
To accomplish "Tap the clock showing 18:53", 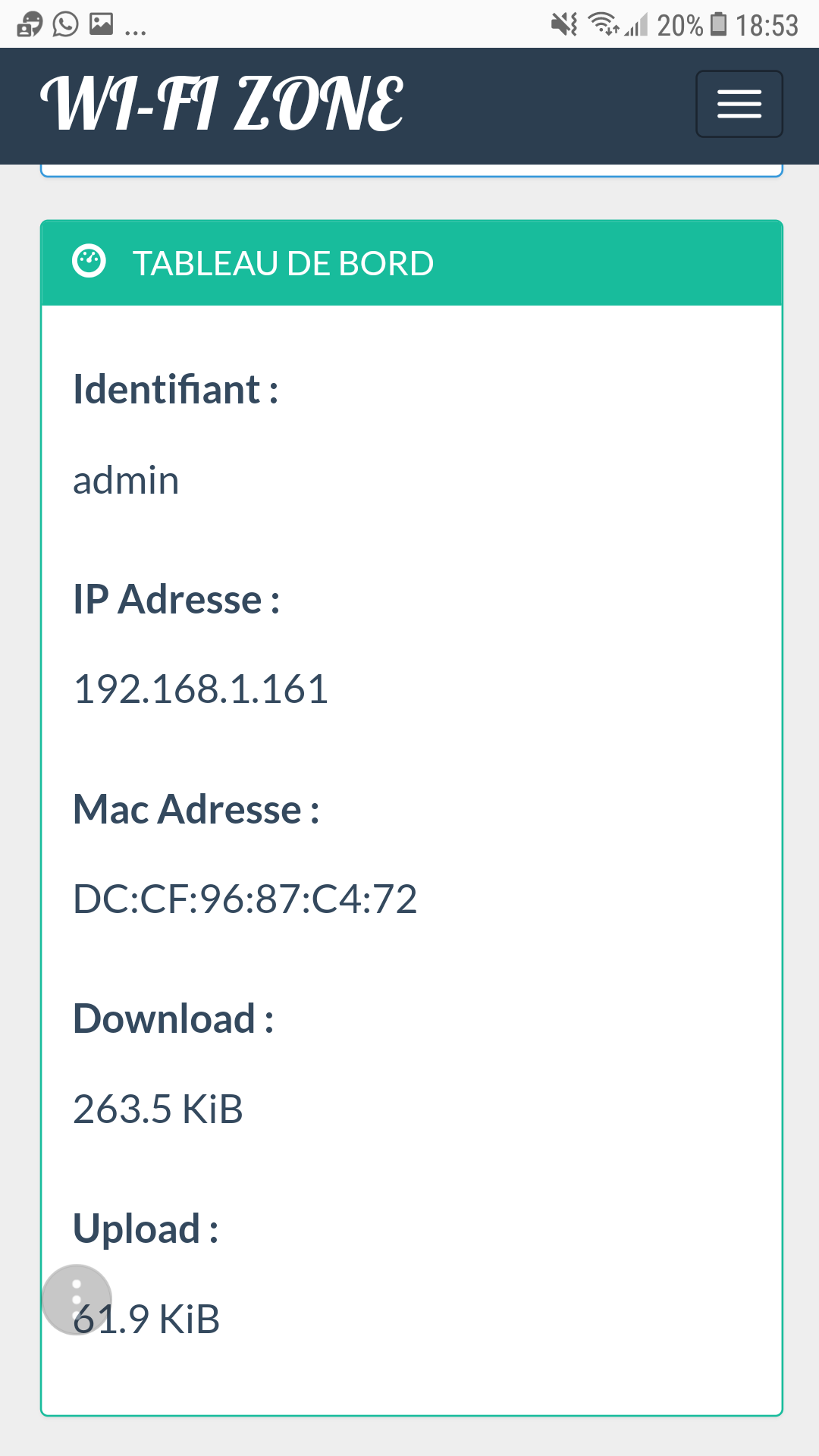I will 767,26.
